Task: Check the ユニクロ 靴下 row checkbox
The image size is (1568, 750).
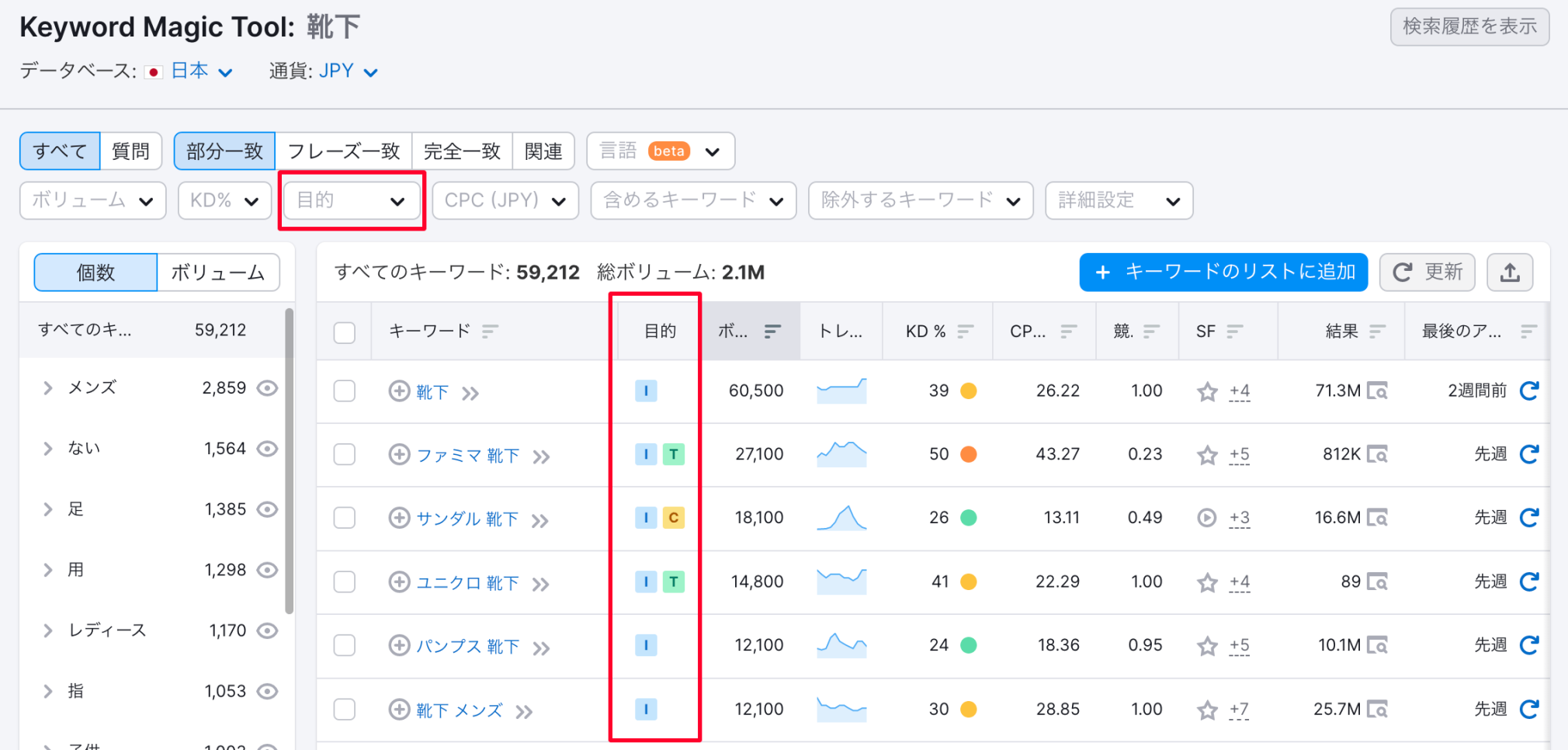Action: 345,582
